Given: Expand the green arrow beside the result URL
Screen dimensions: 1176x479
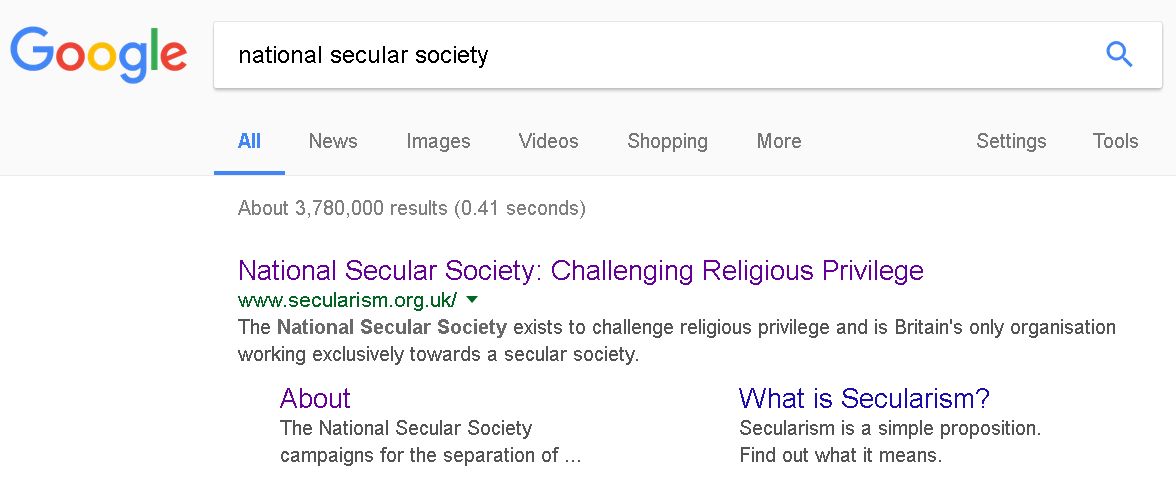Looking at the screenshot, I should tap(472, 299).
